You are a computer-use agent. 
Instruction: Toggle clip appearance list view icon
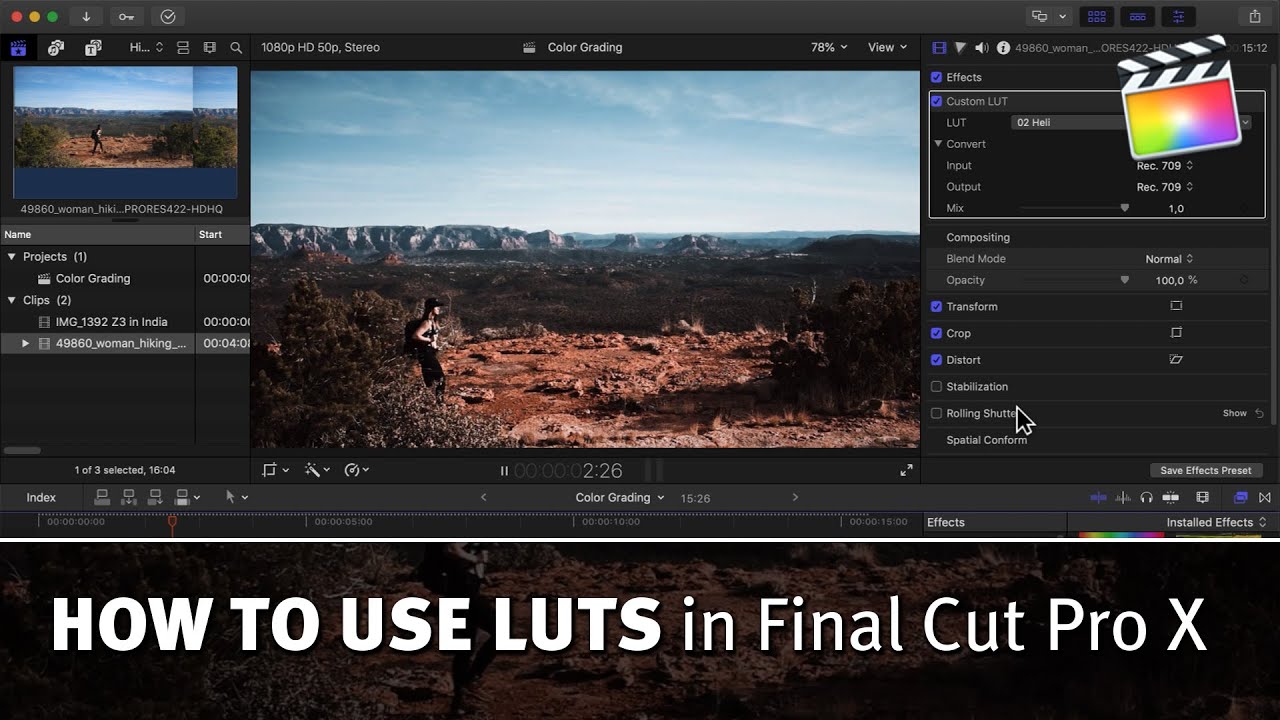point(183,47)
